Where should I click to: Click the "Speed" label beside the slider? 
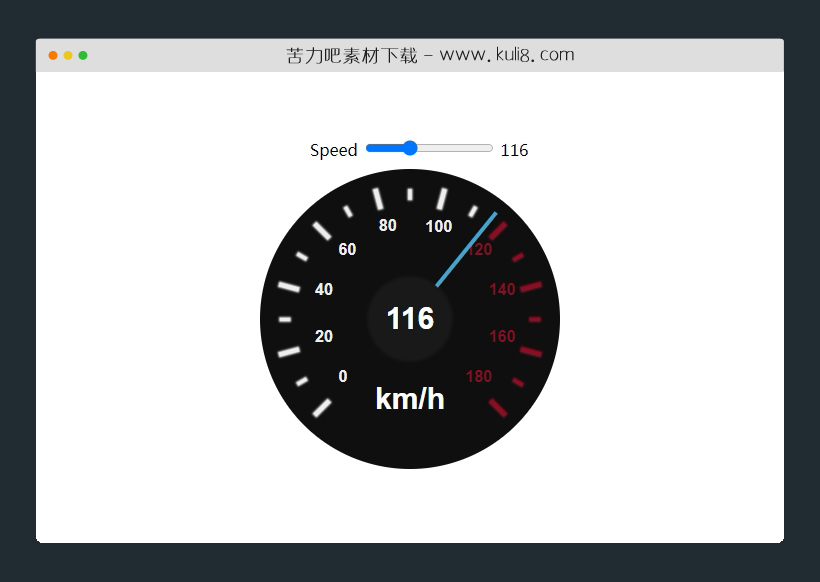coord(333,150)
